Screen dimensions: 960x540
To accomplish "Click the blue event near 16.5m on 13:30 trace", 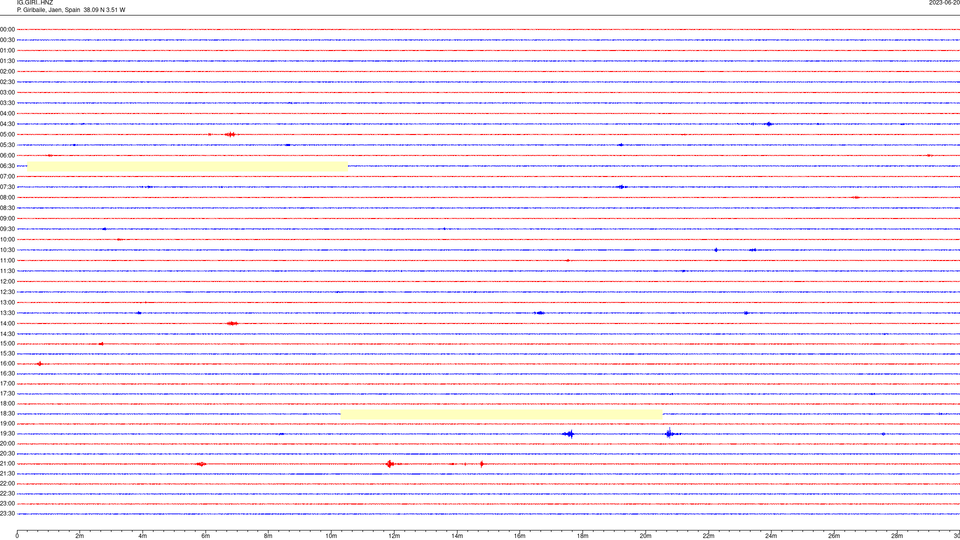I will pyautogui.click(x=539, y=313).
